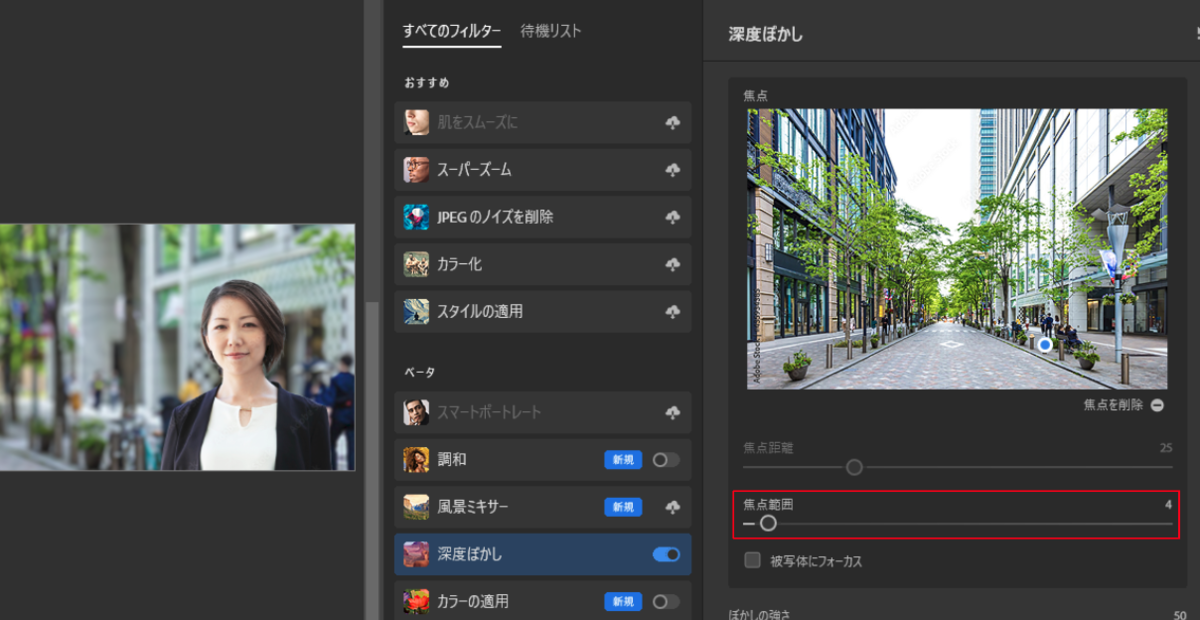This screenshot has width=1200, height=620.
Task: Select the カラー化 filter label
Action: [459, 264]
